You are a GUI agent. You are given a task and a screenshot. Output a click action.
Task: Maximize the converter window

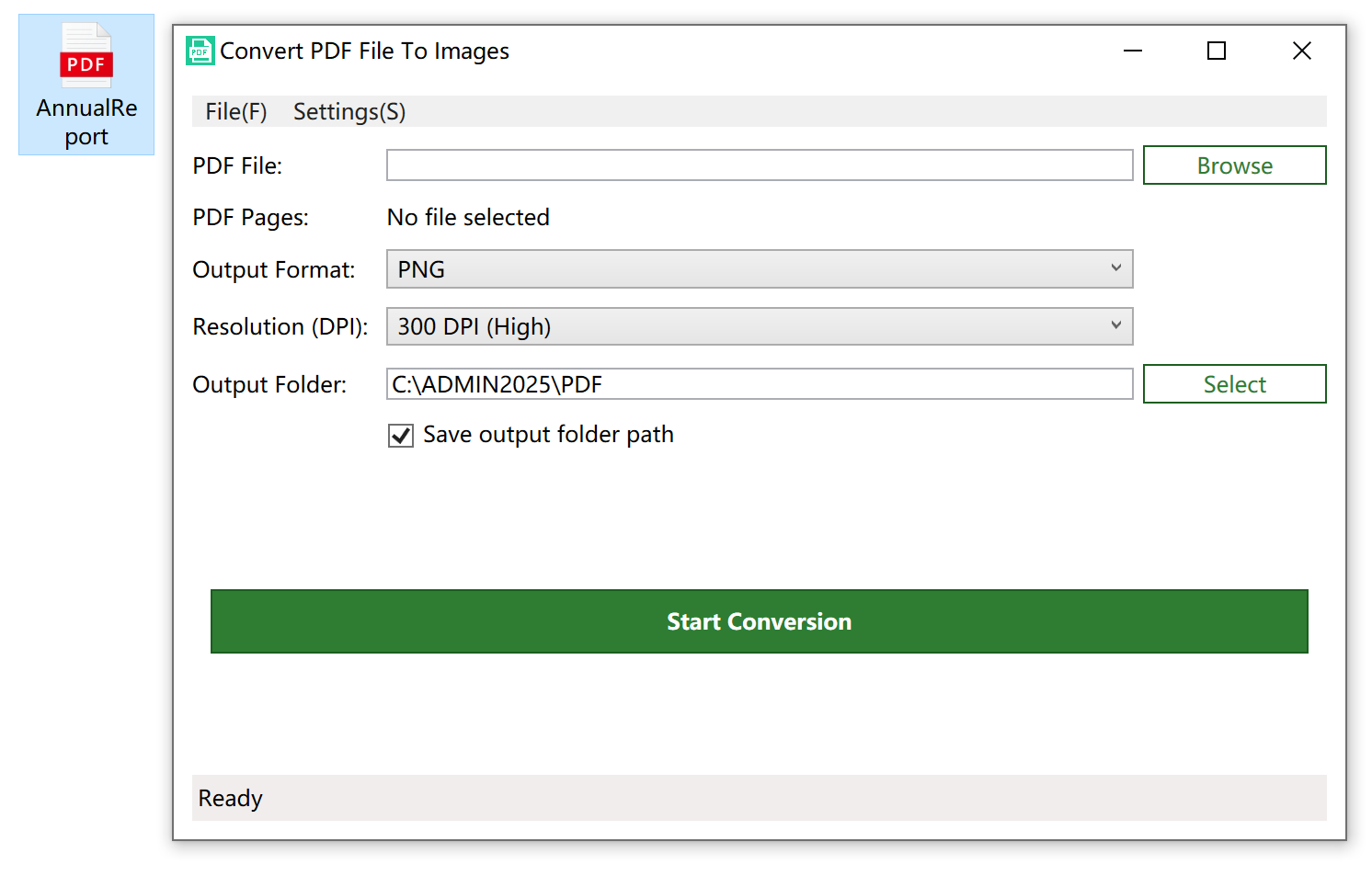click(x=1216, y=51)
